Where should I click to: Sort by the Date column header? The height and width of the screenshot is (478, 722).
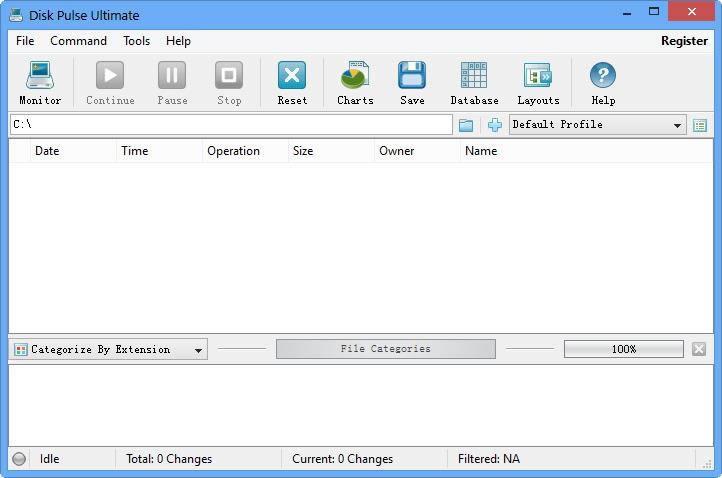[x=73, y=151]
